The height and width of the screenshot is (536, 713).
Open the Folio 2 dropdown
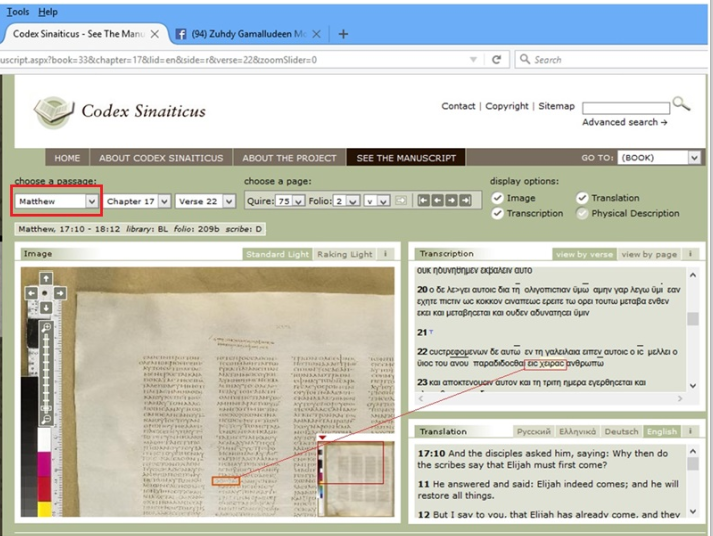[x=346, y=201]
